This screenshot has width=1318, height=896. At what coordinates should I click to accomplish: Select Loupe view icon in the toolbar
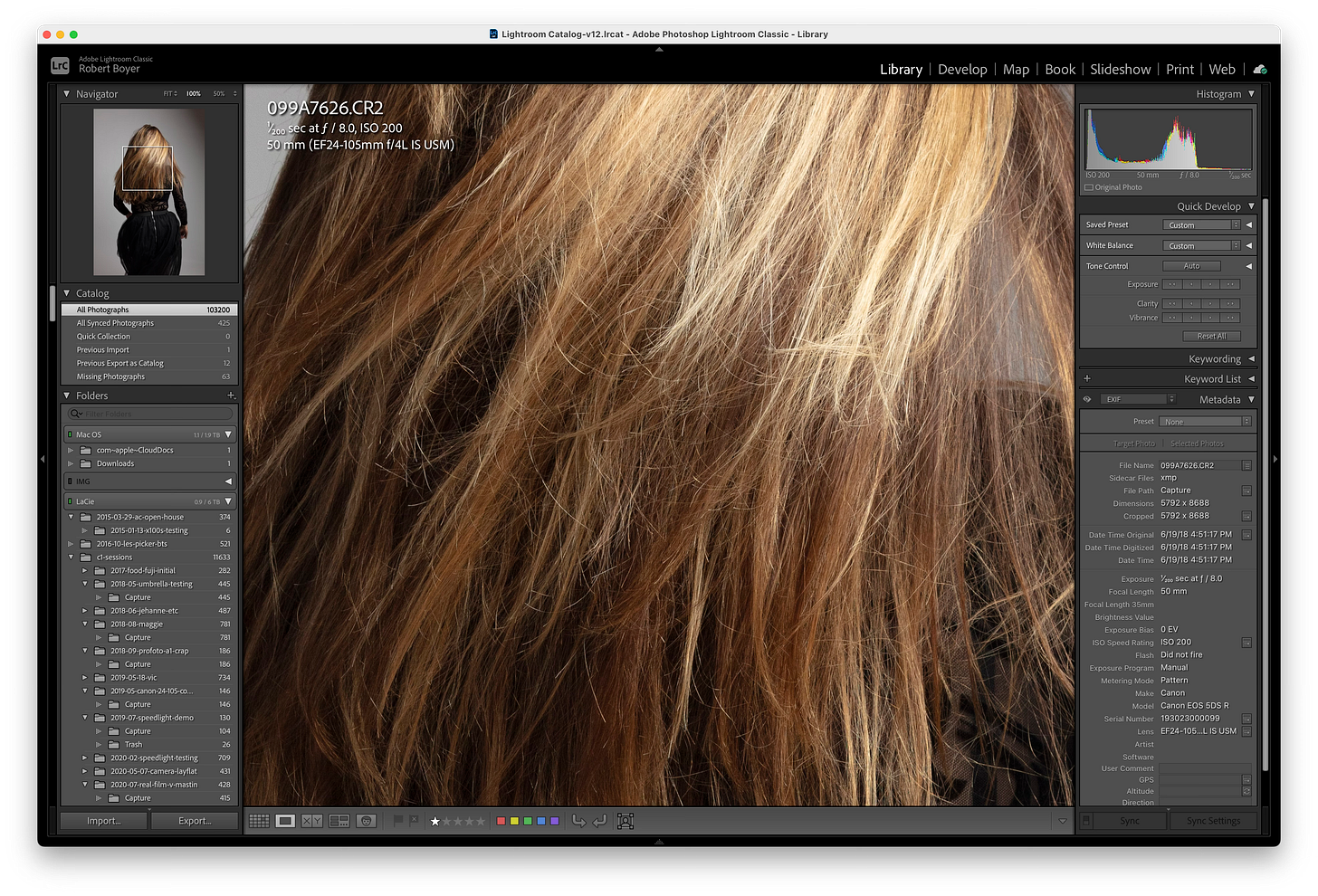click(285, 821)
